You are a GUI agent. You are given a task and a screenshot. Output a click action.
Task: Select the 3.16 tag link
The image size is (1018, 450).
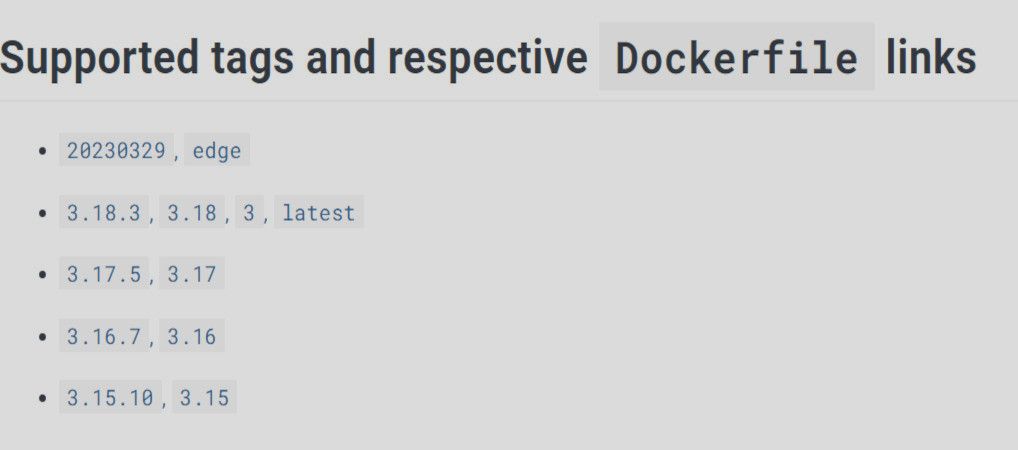click(x=192, y=337)
